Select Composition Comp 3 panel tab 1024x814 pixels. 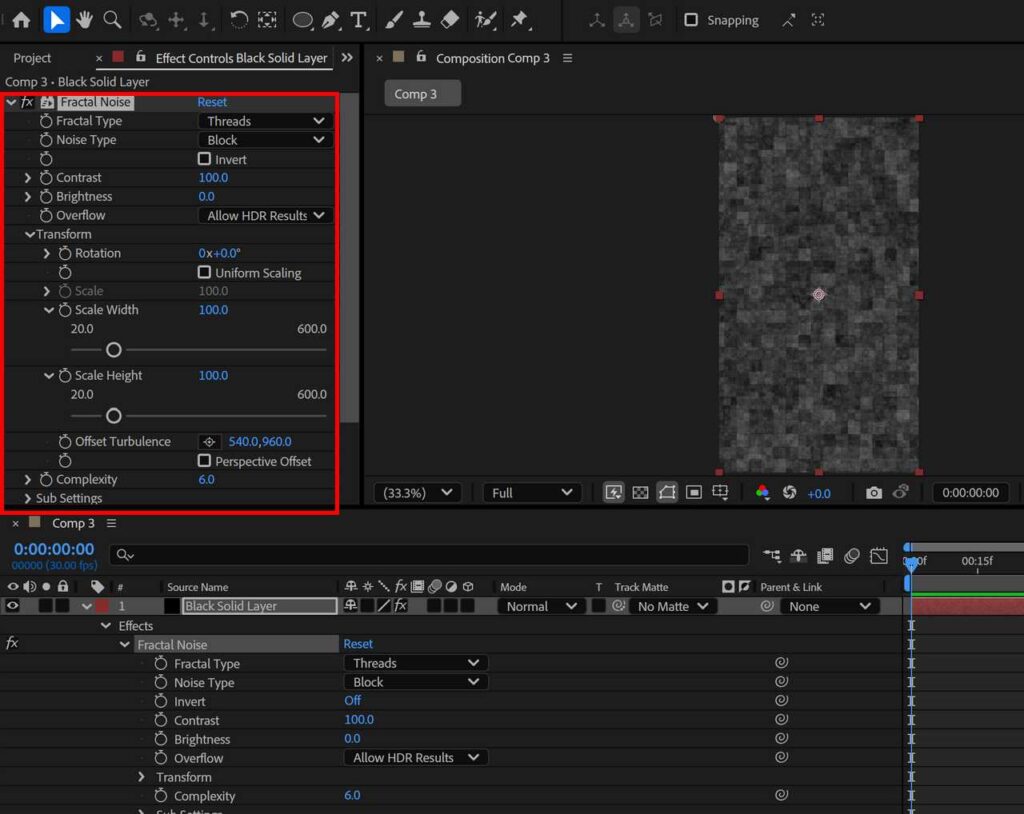492,58
